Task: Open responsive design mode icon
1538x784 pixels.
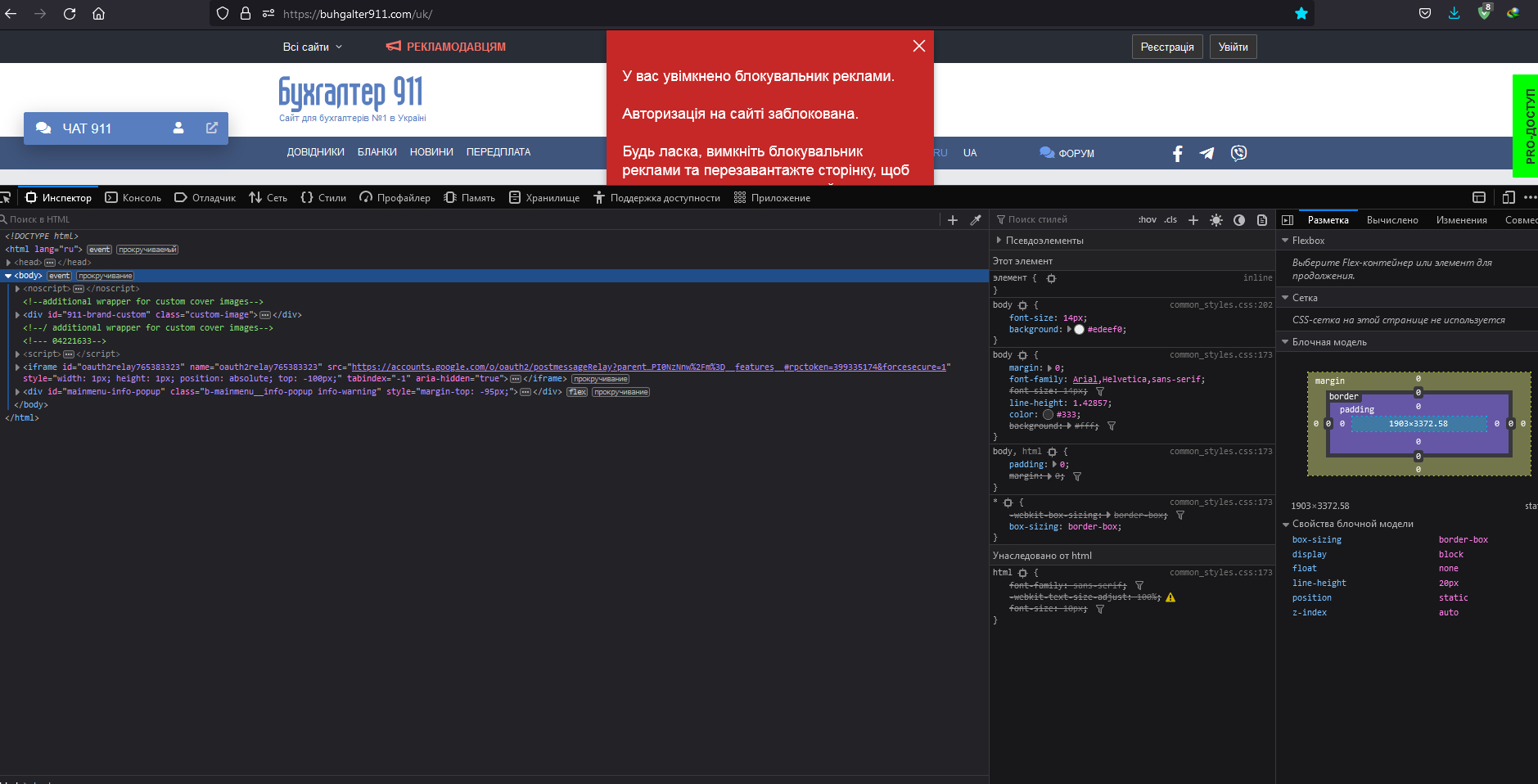Action: pos(1509,197)
